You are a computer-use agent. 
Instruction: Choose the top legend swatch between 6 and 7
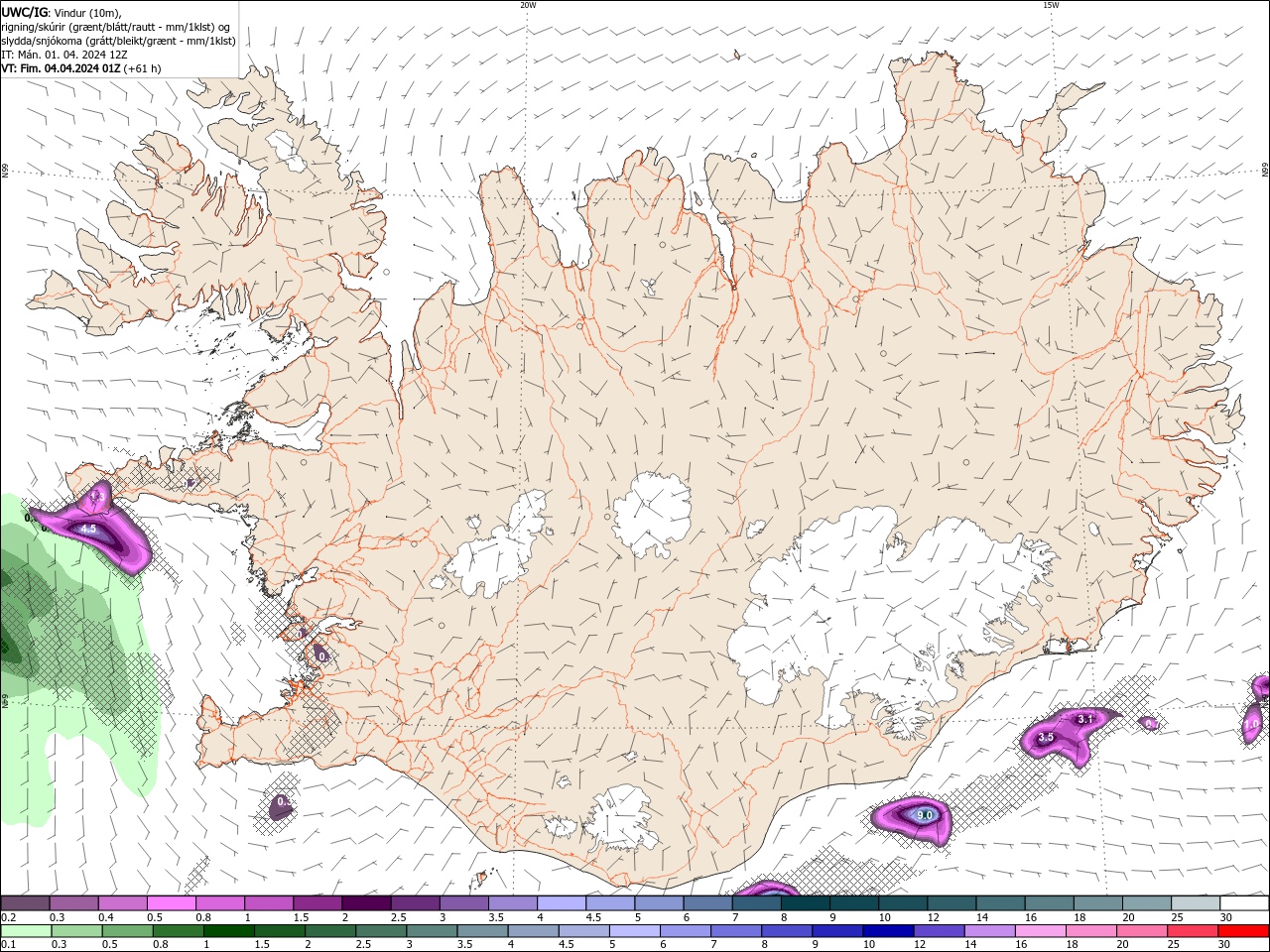pos(708,903)
